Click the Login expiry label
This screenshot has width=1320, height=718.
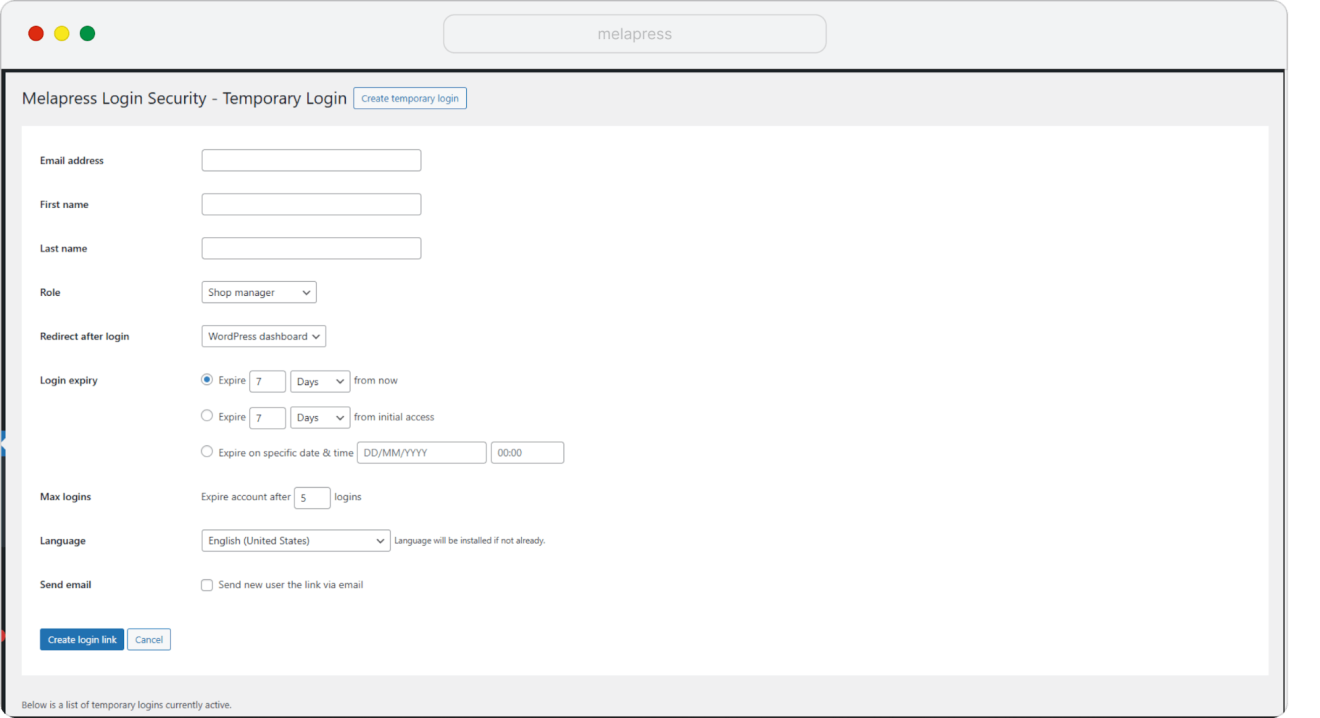pos(69,380)
